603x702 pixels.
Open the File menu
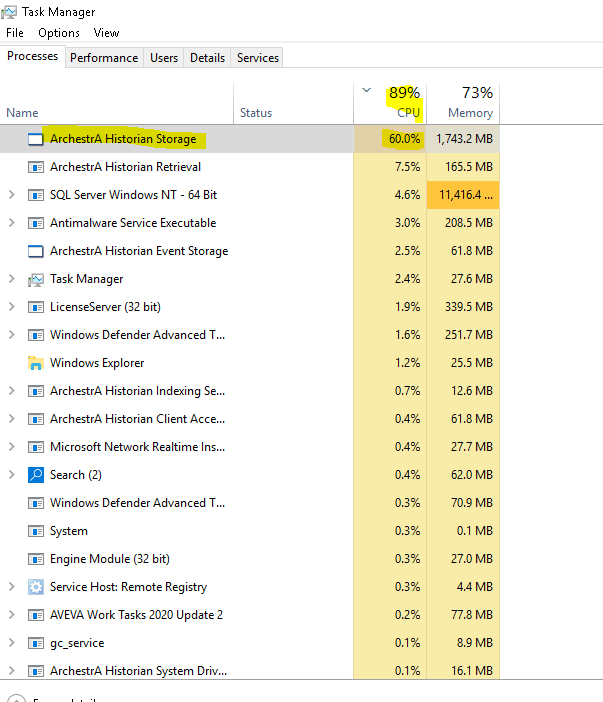(15, 33)
